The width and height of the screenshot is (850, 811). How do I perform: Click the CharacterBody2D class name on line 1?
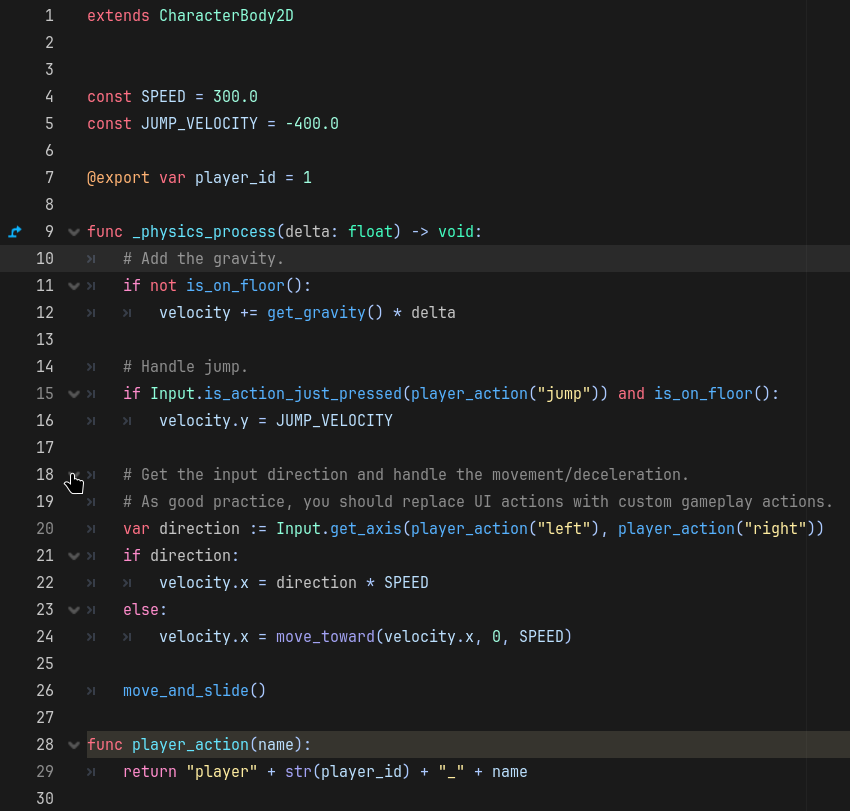pos(226,16)
